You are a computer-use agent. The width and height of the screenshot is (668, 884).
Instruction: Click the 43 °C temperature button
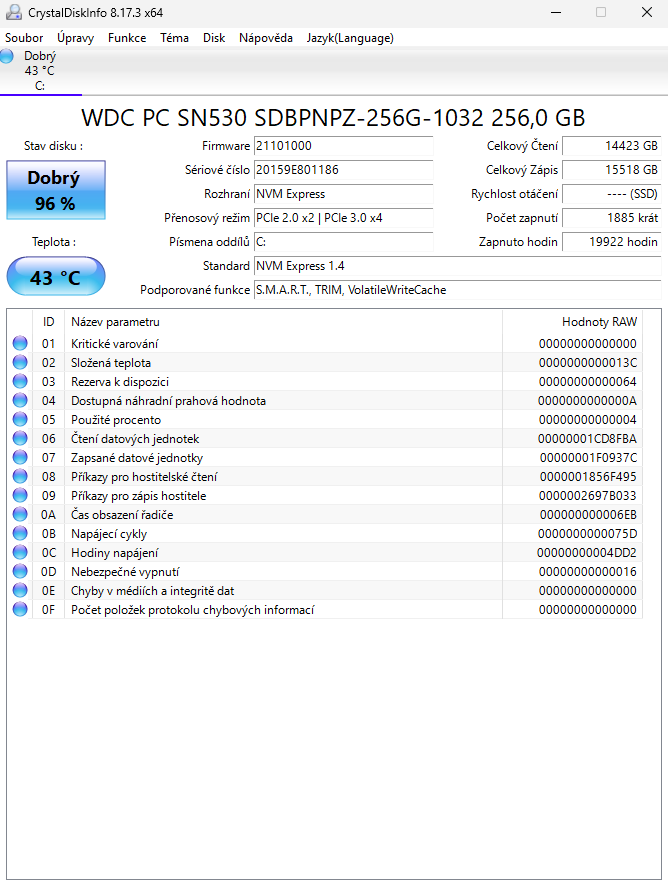(x=56, y=277)
